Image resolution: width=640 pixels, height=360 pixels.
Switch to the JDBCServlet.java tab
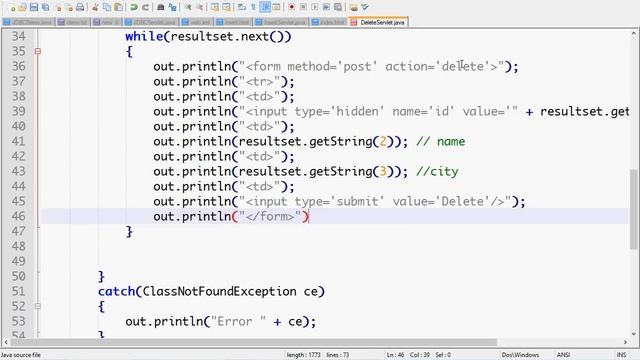point(151,22)
